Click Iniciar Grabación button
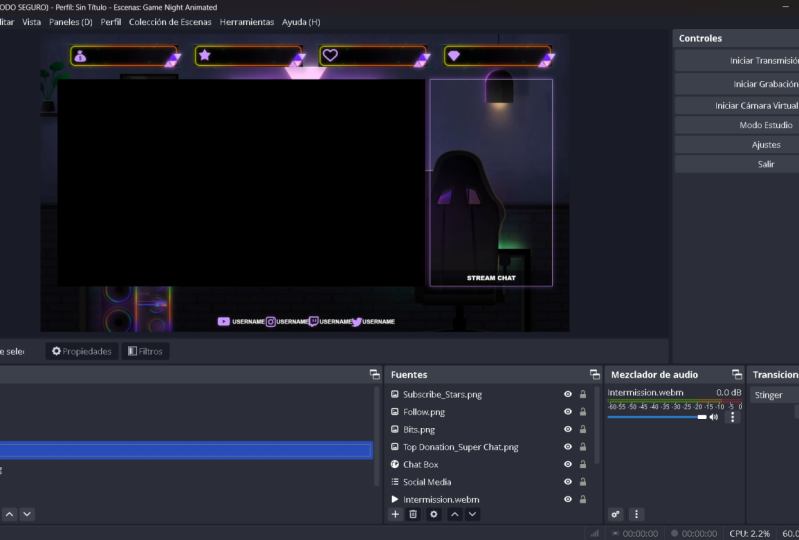 coord(737,84)
